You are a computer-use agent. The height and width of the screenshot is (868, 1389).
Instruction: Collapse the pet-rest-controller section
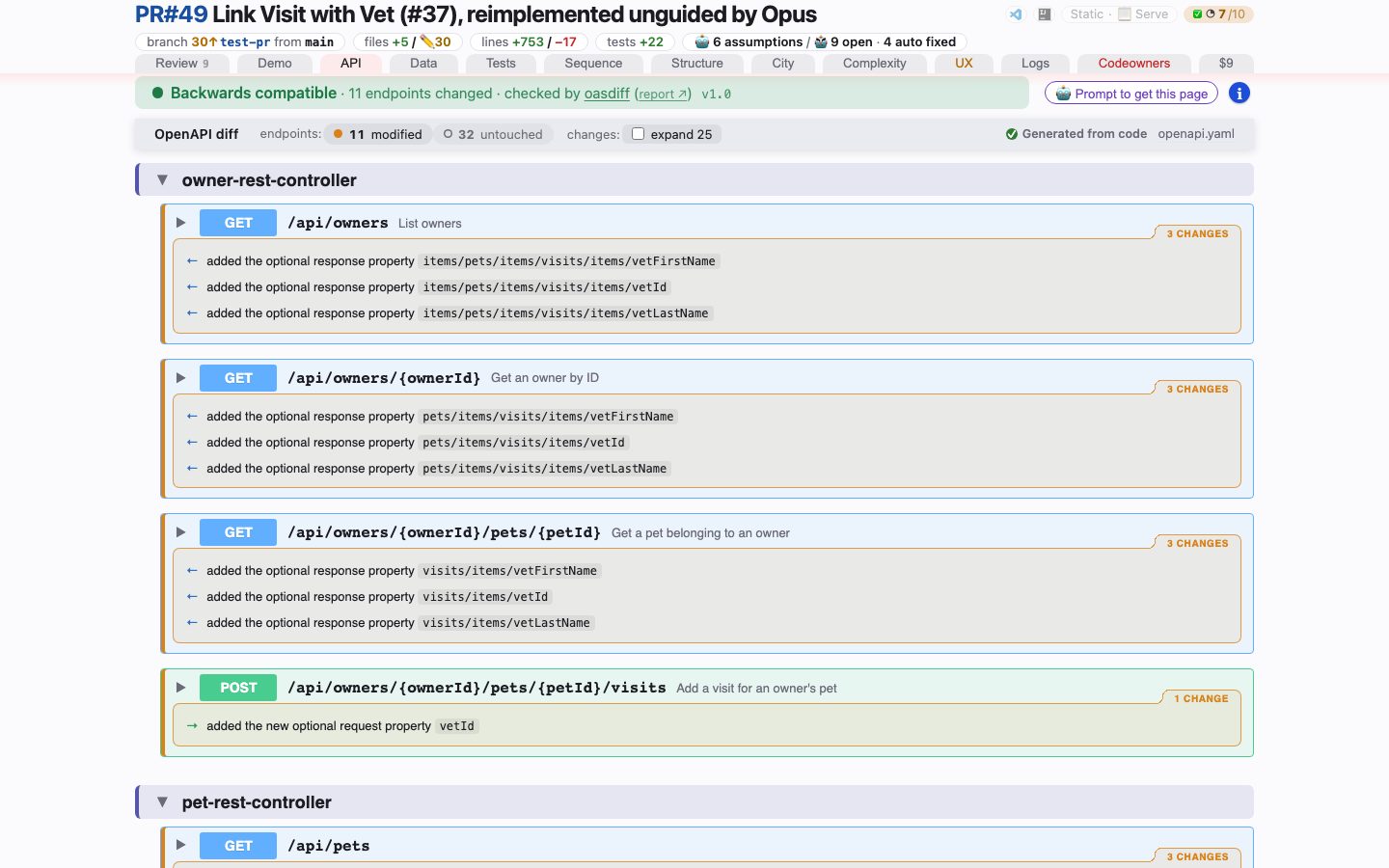pos(162,802)
